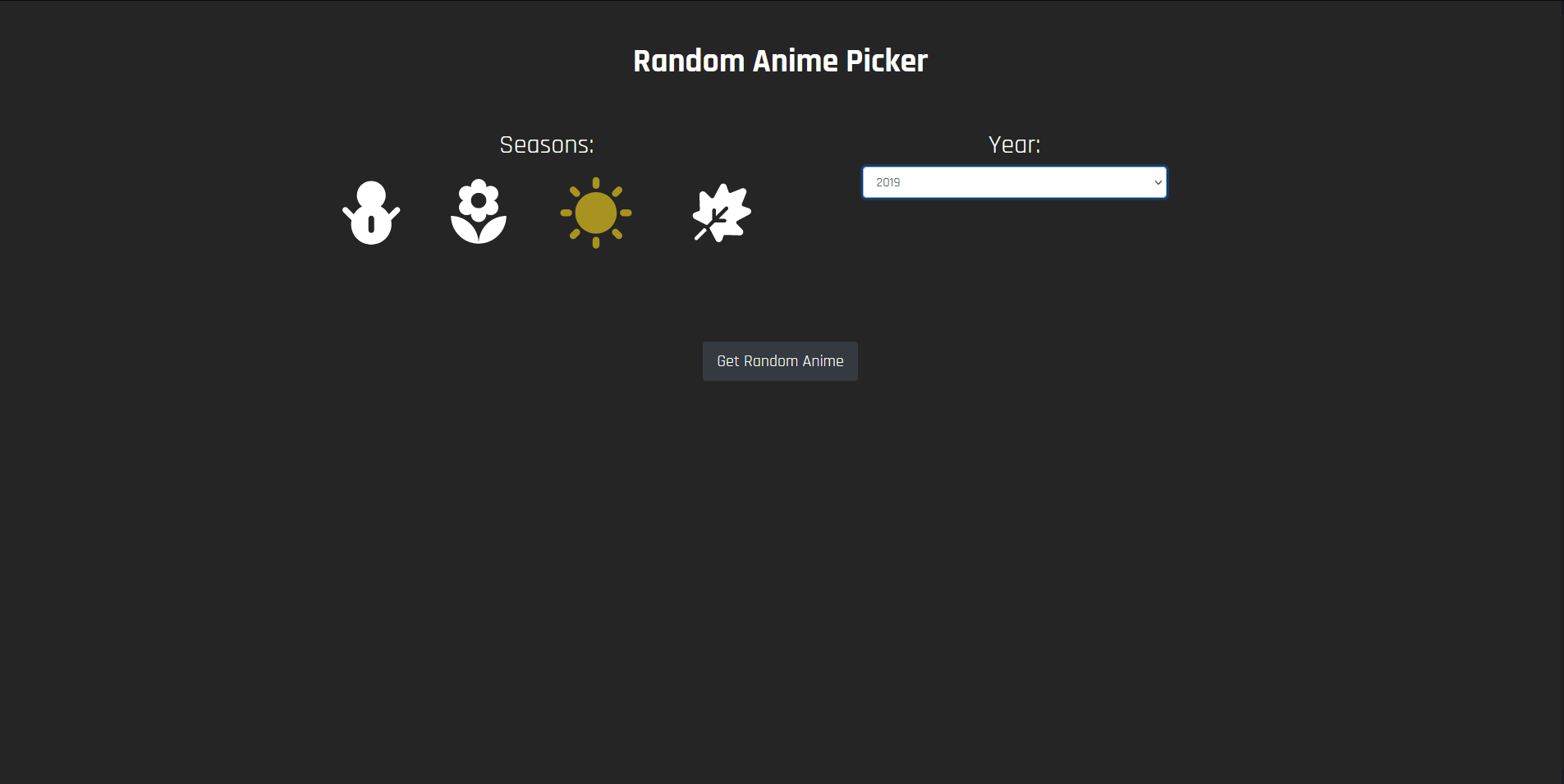Click the Year: label text
Viewport: 1564px width, 784px height.
point(1014,144)
